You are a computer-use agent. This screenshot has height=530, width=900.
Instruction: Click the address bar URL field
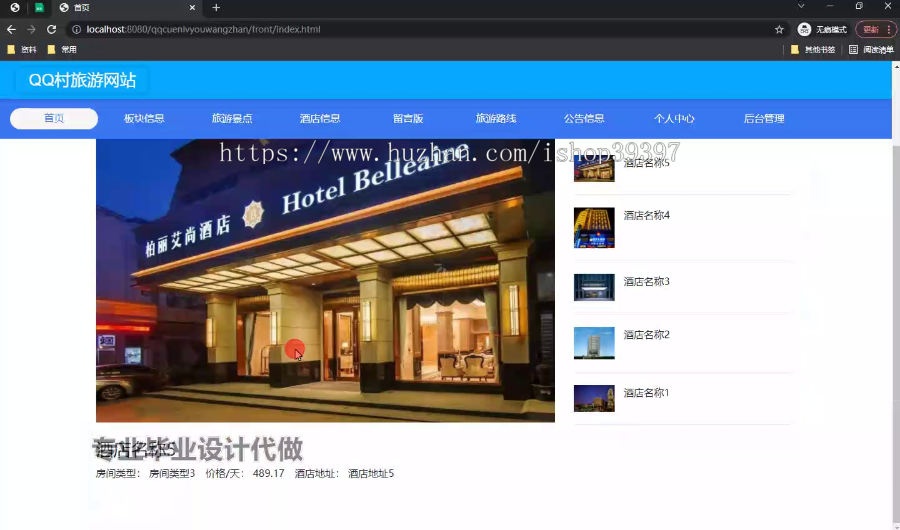pos(425,29)
